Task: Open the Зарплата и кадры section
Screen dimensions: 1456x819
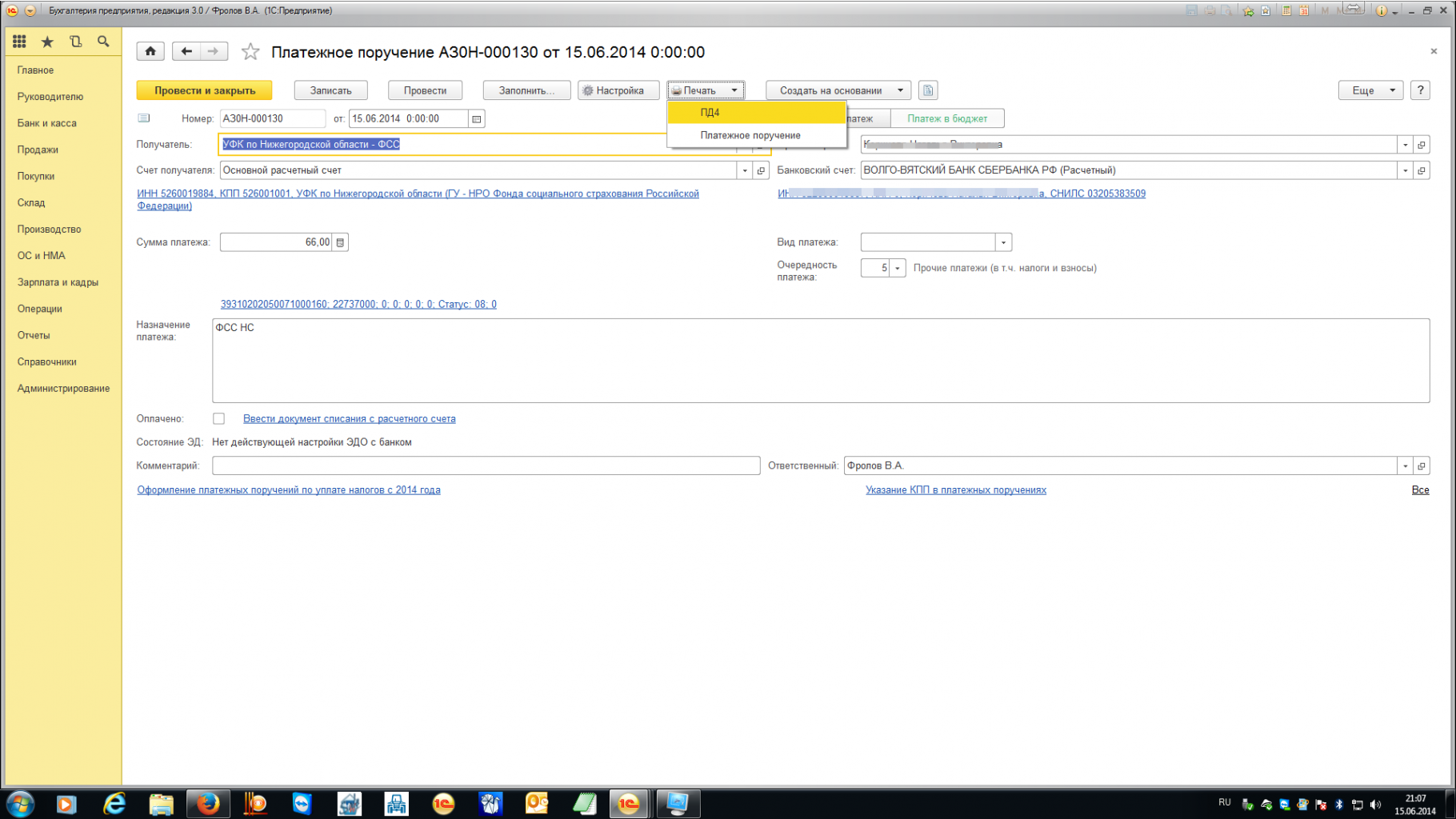Action: (x=58, y=282)
